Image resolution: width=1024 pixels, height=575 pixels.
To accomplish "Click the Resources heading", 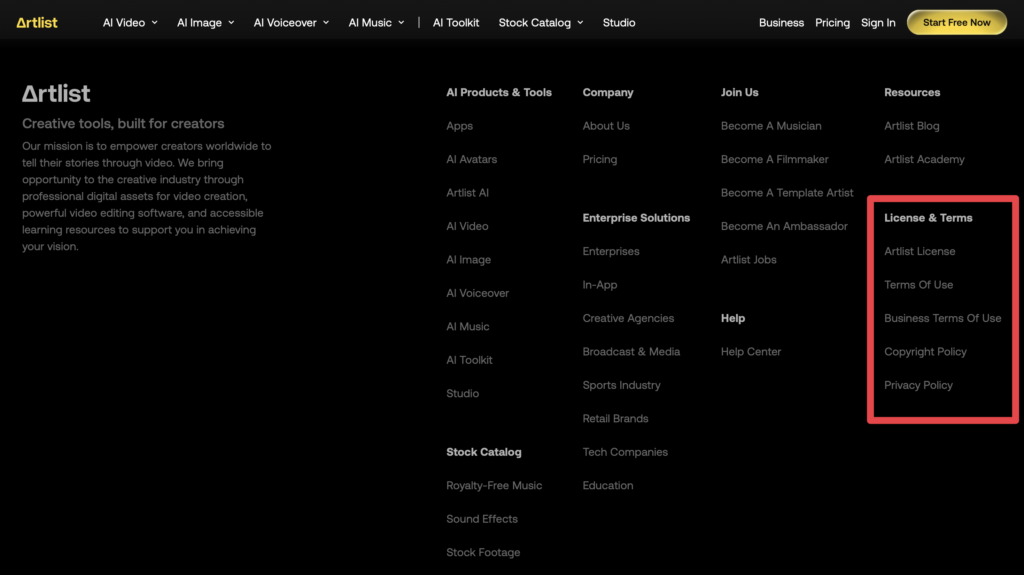I will (912, 92).
